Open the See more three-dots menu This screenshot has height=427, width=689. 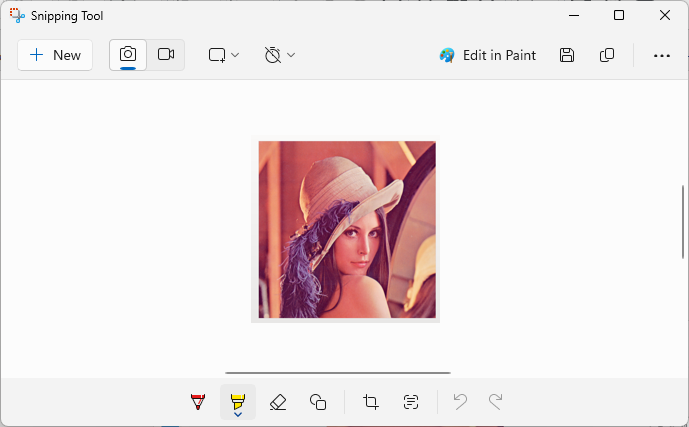coord(662,56)
